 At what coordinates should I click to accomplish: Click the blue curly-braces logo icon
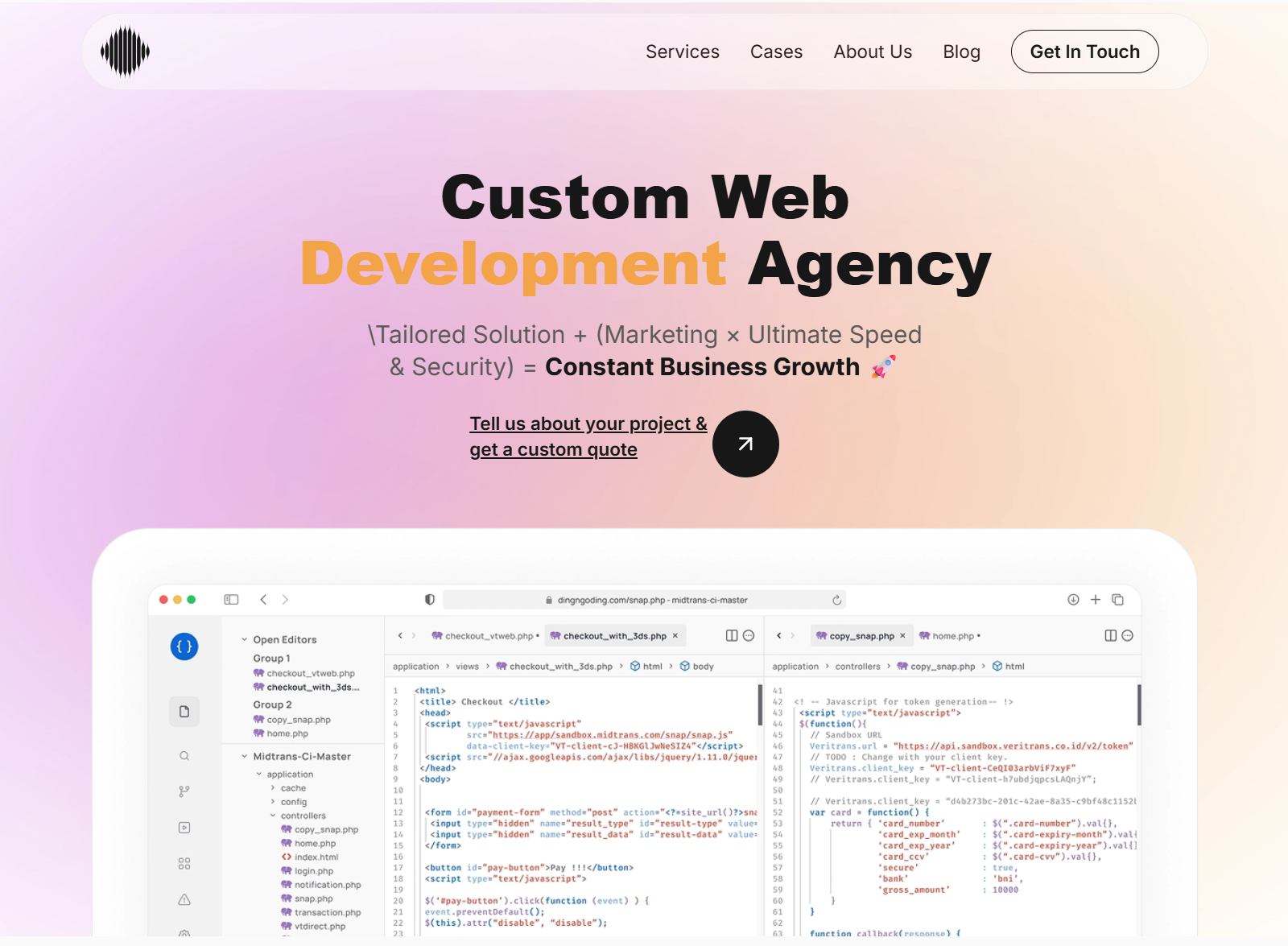tap(184, 646)
